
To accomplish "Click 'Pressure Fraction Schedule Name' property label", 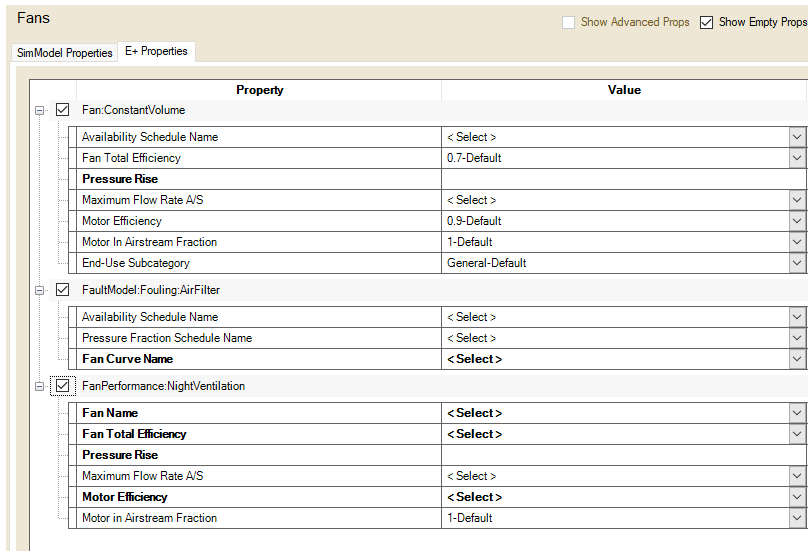I will 167,338.
